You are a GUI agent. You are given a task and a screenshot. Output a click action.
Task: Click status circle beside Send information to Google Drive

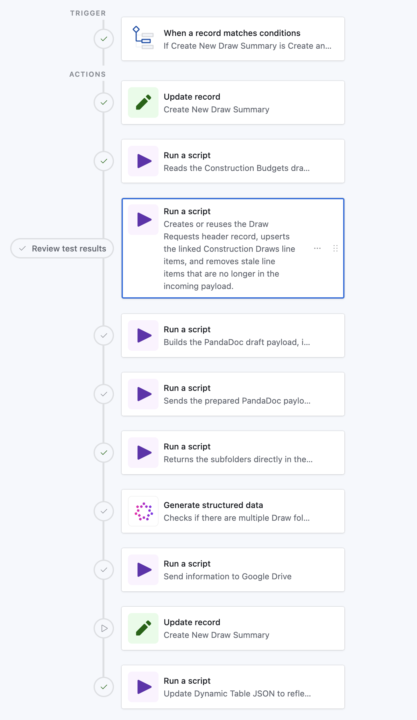coord(104,570)
